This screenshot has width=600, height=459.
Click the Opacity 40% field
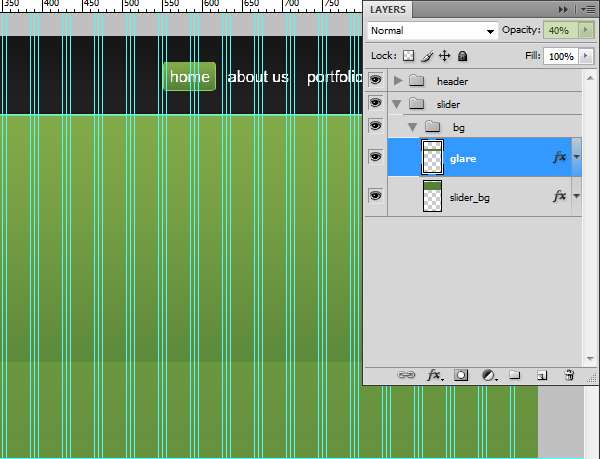click(561, 30)
